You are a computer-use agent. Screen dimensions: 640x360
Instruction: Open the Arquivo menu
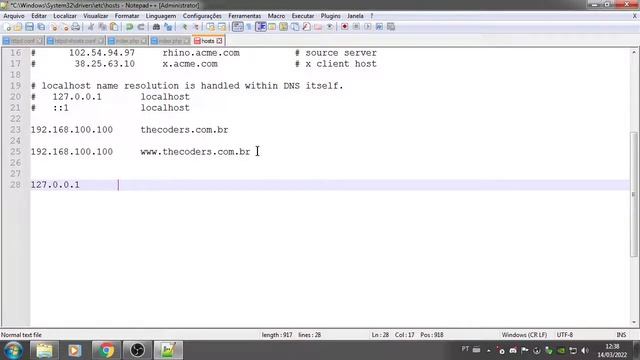point(14,16)
